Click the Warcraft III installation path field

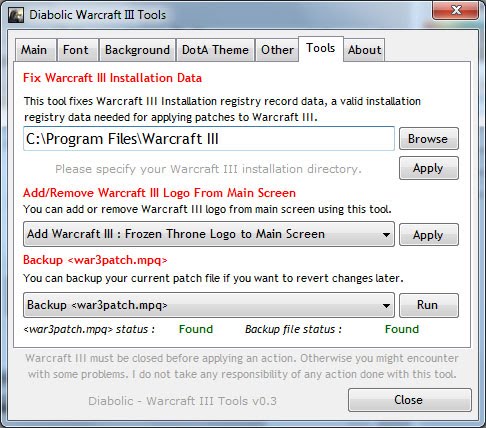[x=209, y=139]
